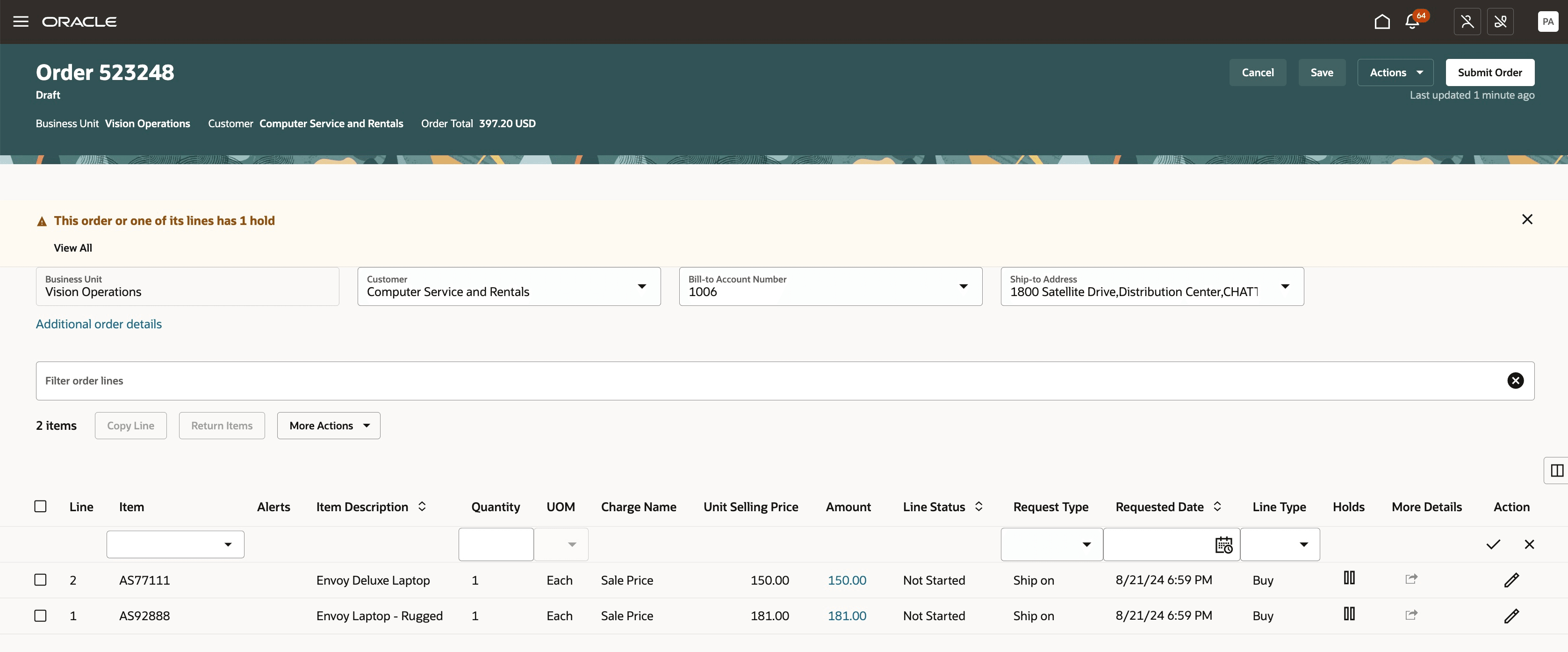Click View All holds link
1568x652 pixels.
click(x=73, y=248)
